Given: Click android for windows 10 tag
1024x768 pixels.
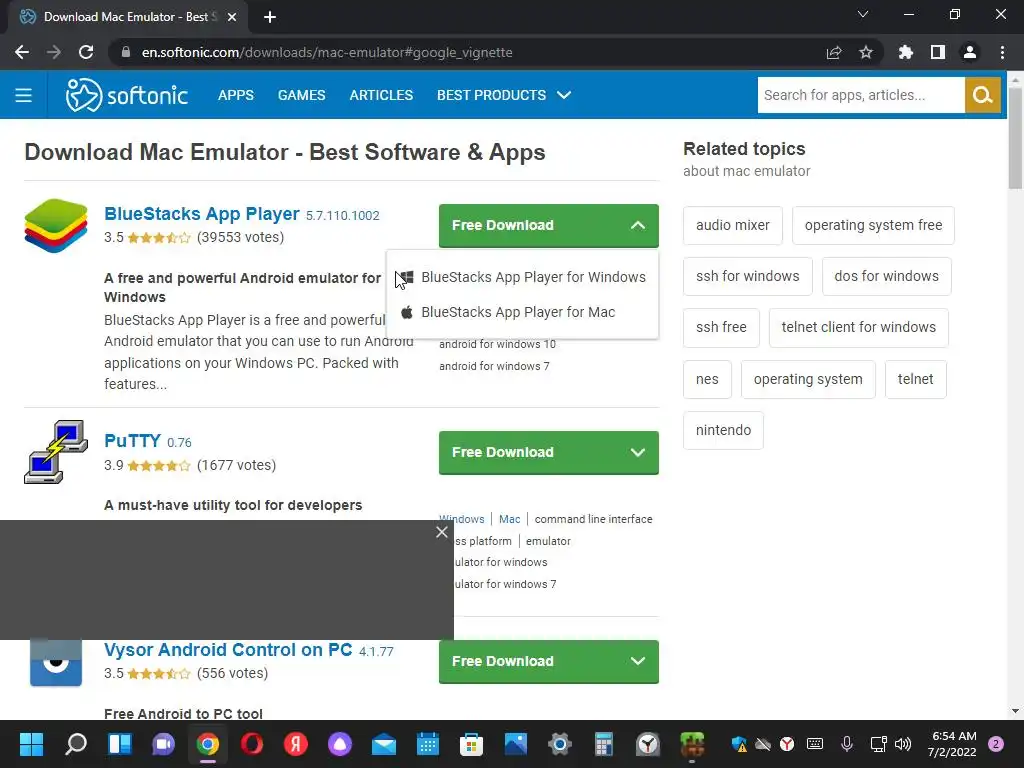Looking at the screenshot, I should 497,344.
